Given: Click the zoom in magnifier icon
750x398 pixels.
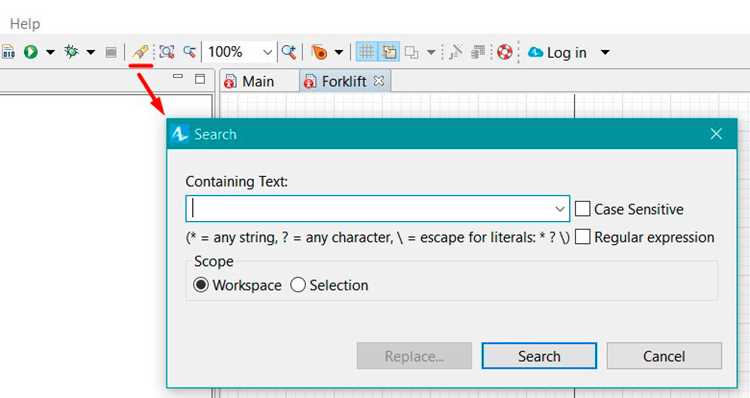Looking at the screenshot, I should click(x=288, y=52).
